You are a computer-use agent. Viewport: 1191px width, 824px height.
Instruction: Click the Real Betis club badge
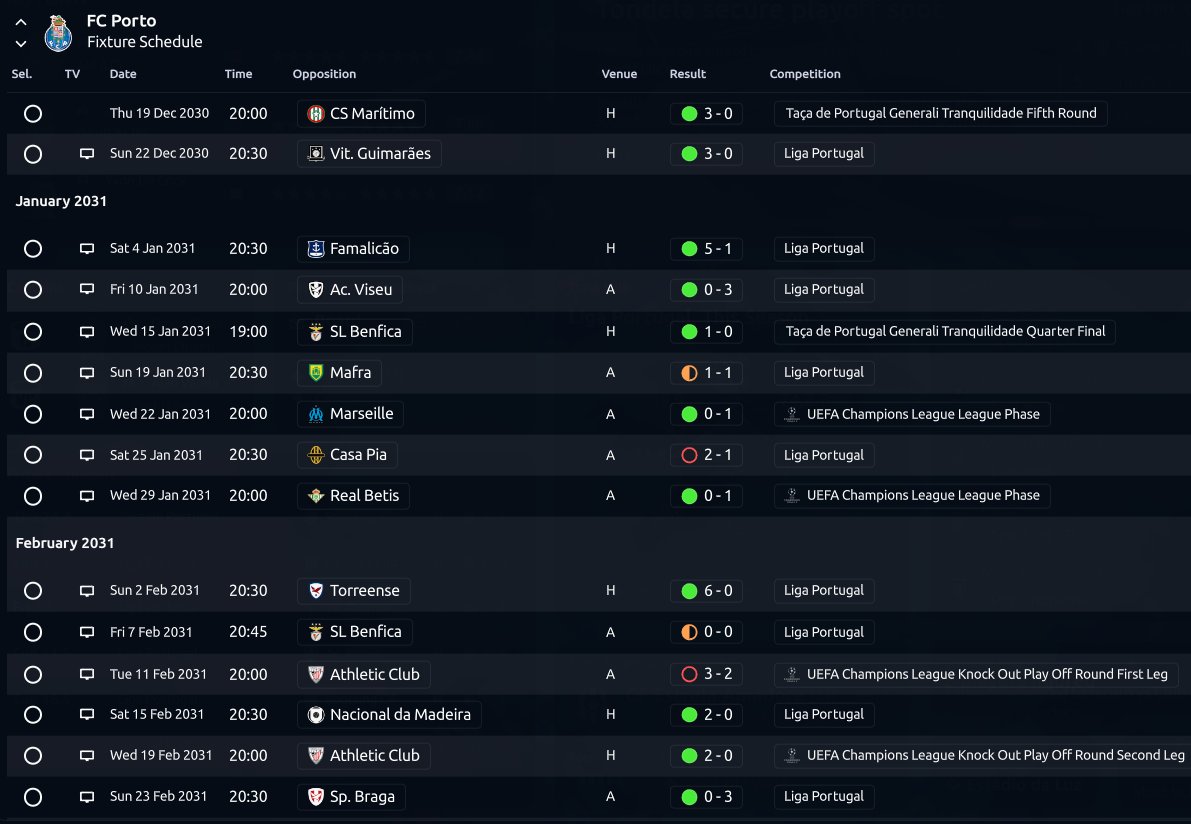click(x=316, y=496)
